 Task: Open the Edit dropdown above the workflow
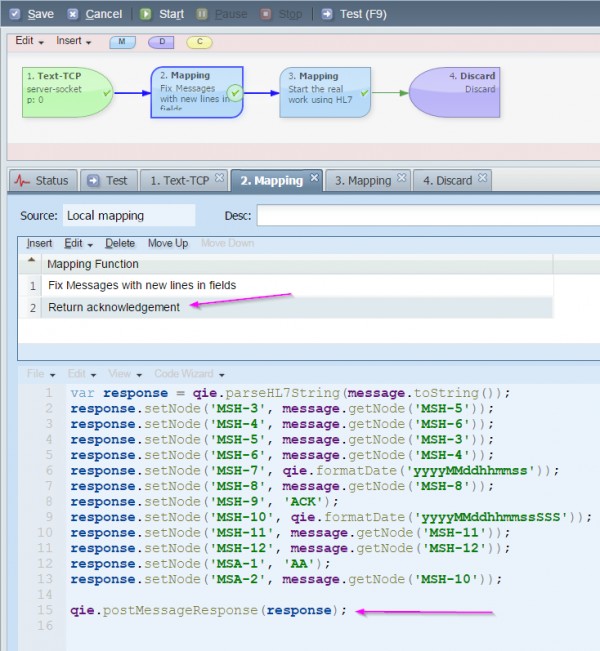tap(29, 41)
